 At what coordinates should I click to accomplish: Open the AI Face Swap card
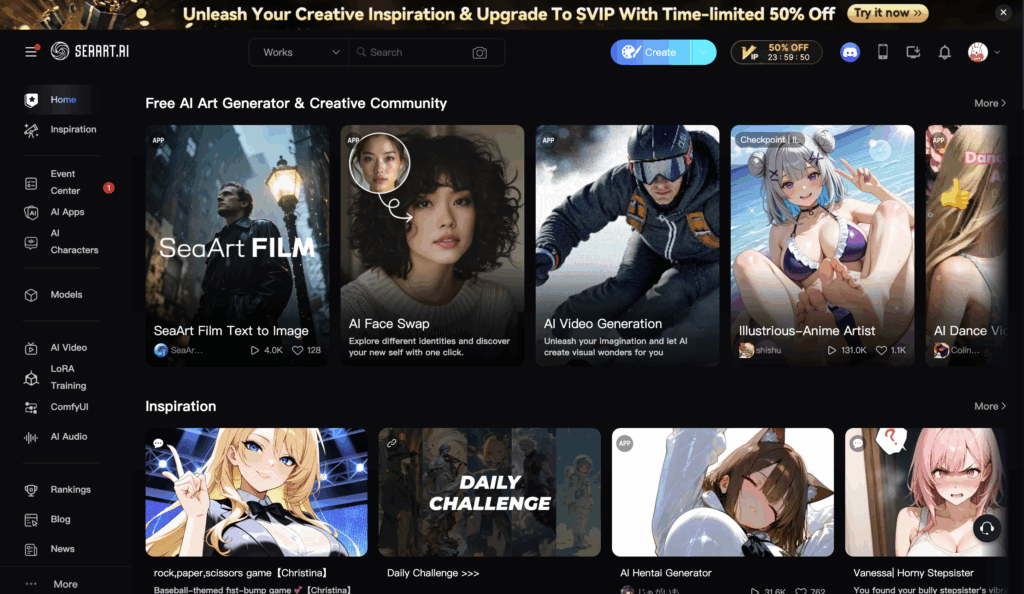(432, 245)
